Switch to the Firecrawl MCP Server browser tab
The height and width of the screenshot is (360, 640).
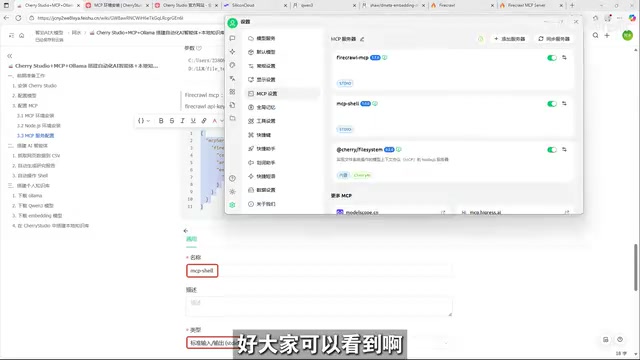click(531, 5)
